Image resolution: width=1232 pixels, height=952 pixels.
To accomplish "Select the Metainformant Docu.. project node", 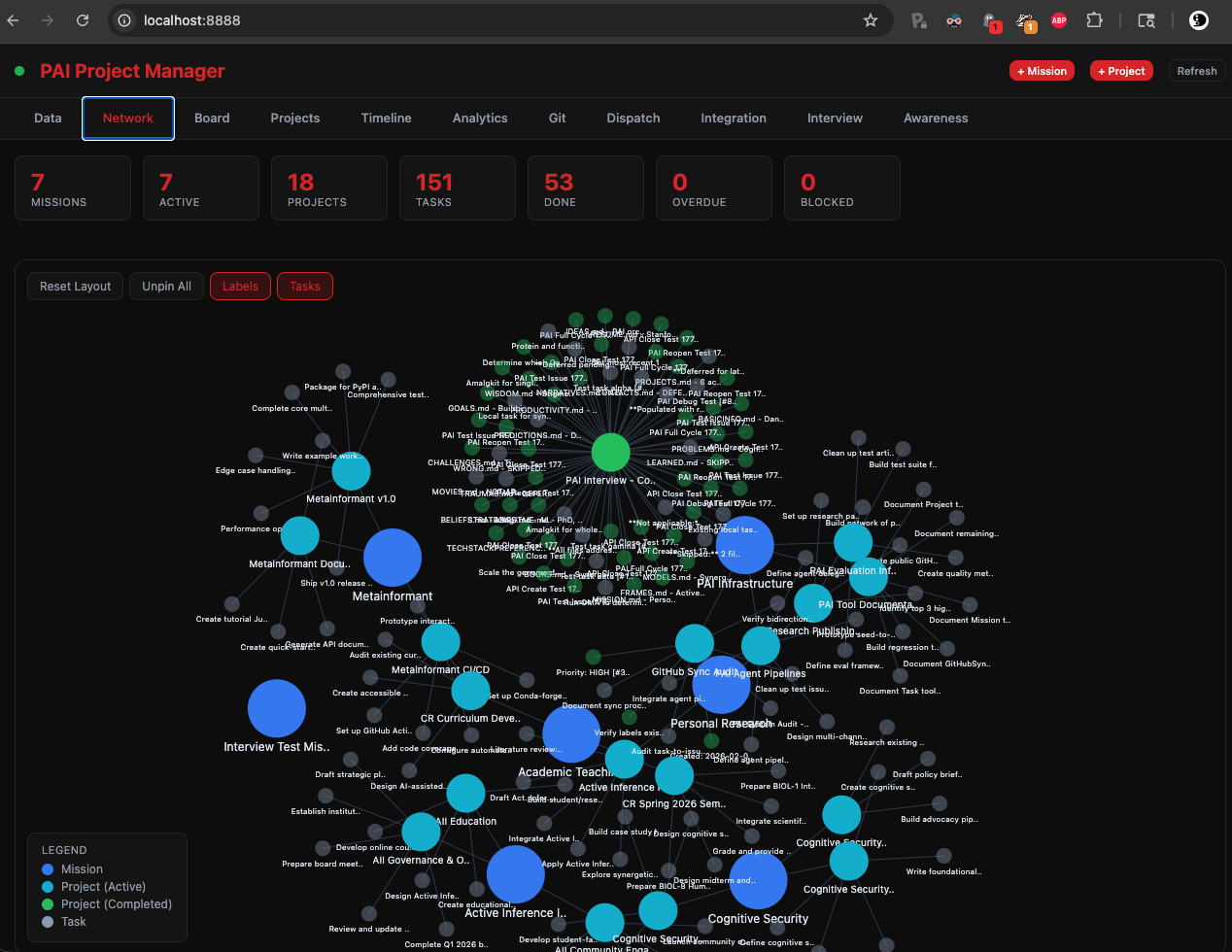I will pos(299,536).
